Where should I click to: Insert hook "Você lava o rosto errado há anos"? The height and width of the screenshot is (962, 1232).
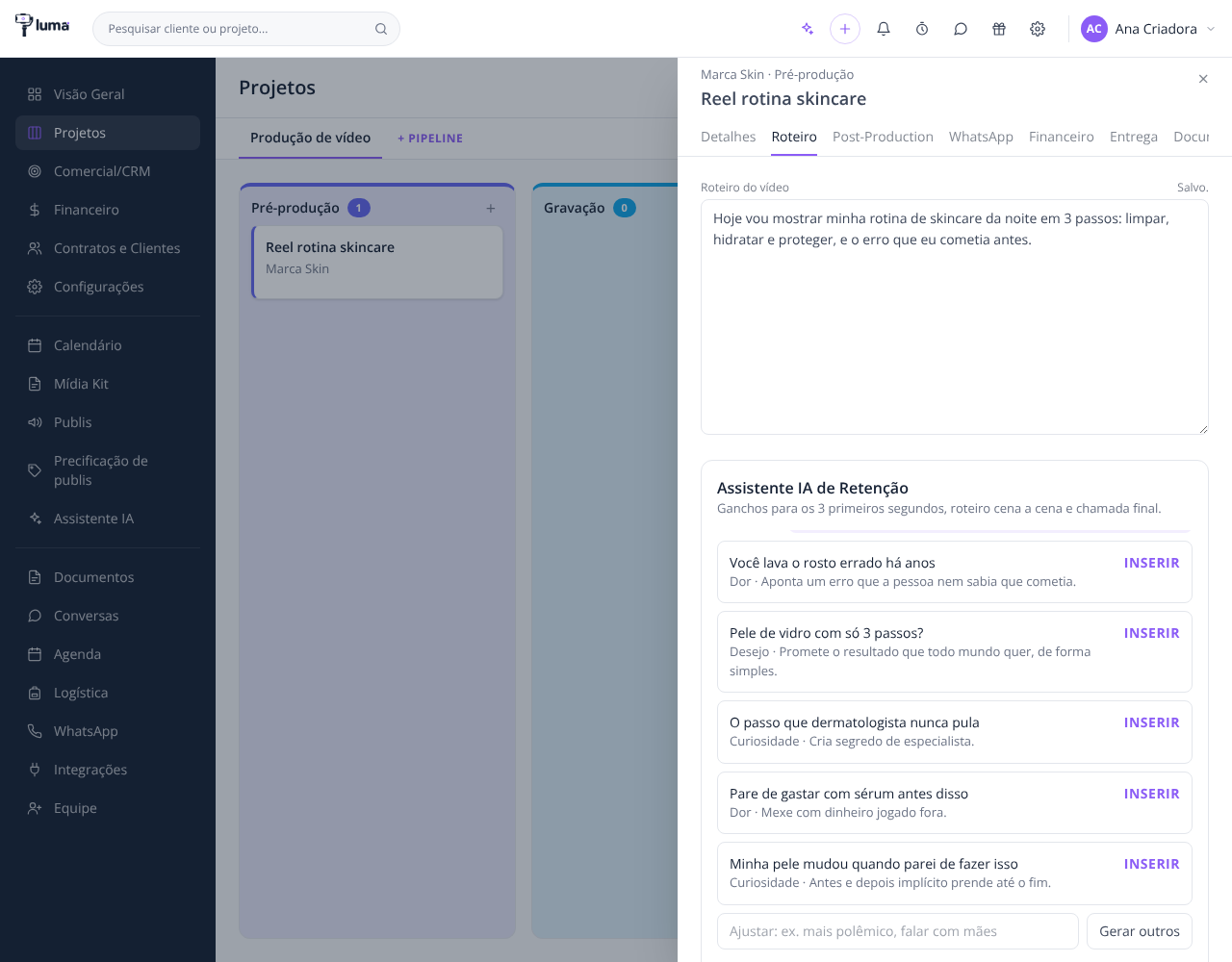(x=1151, y=563)
